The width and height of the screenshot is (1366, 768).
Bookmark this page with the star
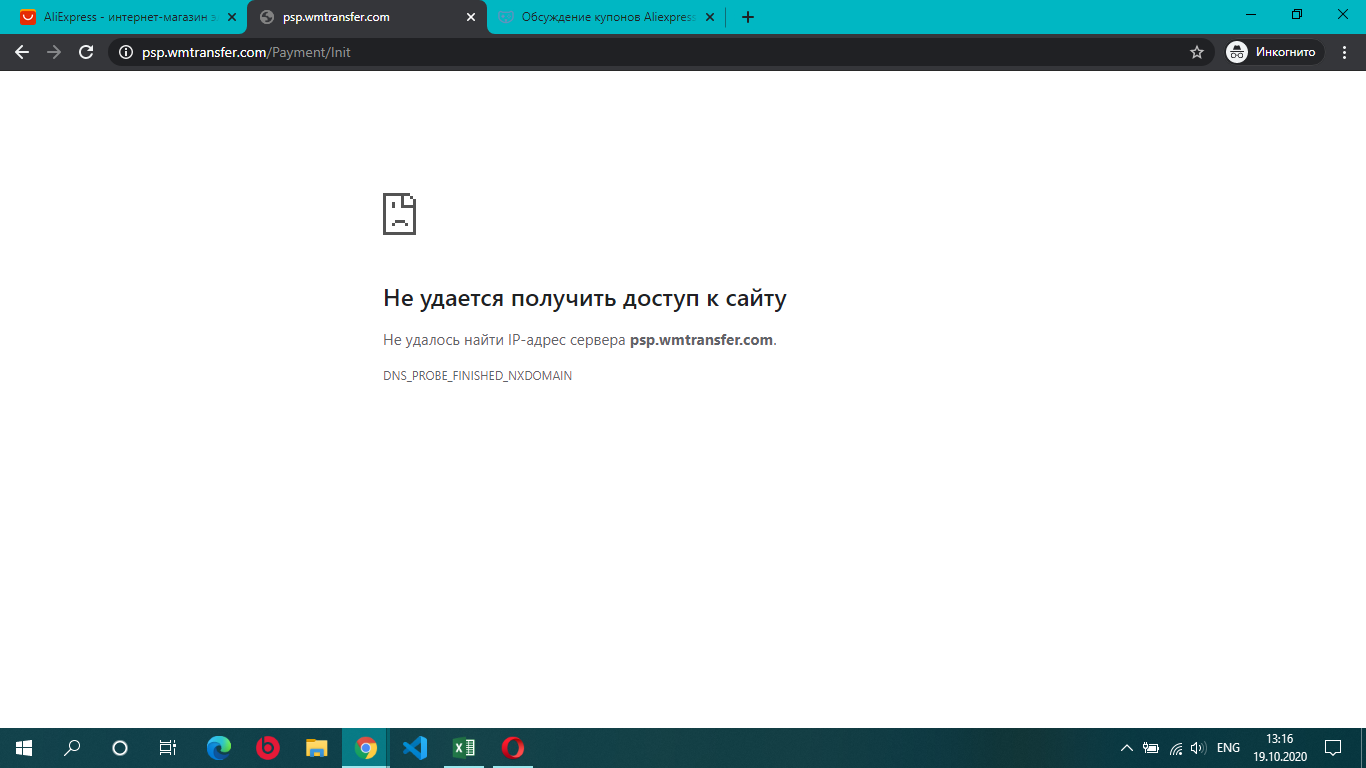coord(1197,52)
